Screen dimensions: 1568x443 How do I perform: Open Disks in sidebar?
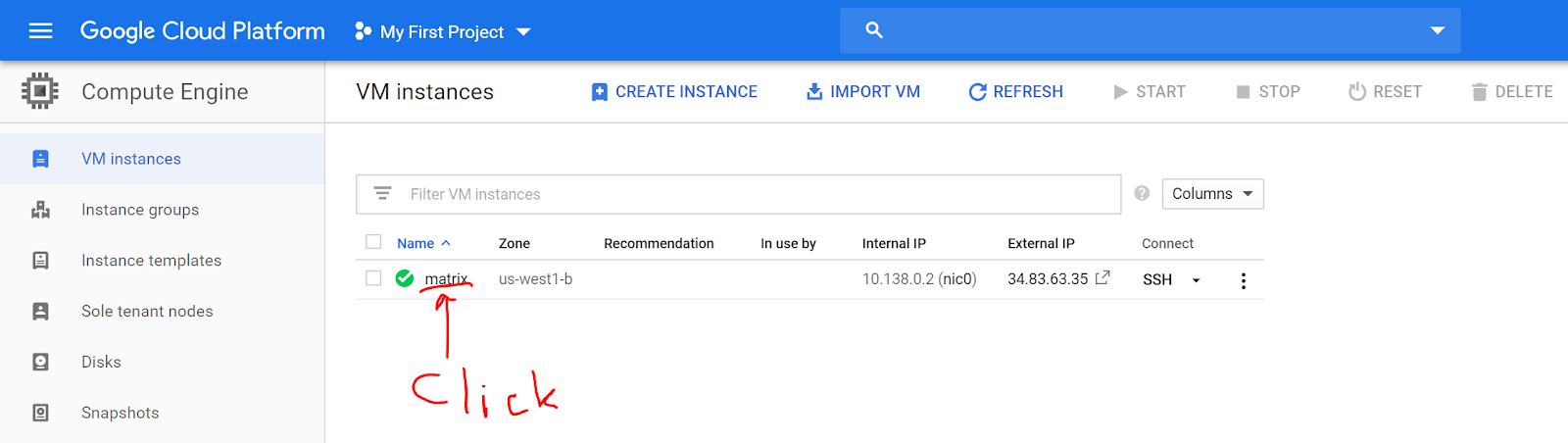[x=162, y=363]
